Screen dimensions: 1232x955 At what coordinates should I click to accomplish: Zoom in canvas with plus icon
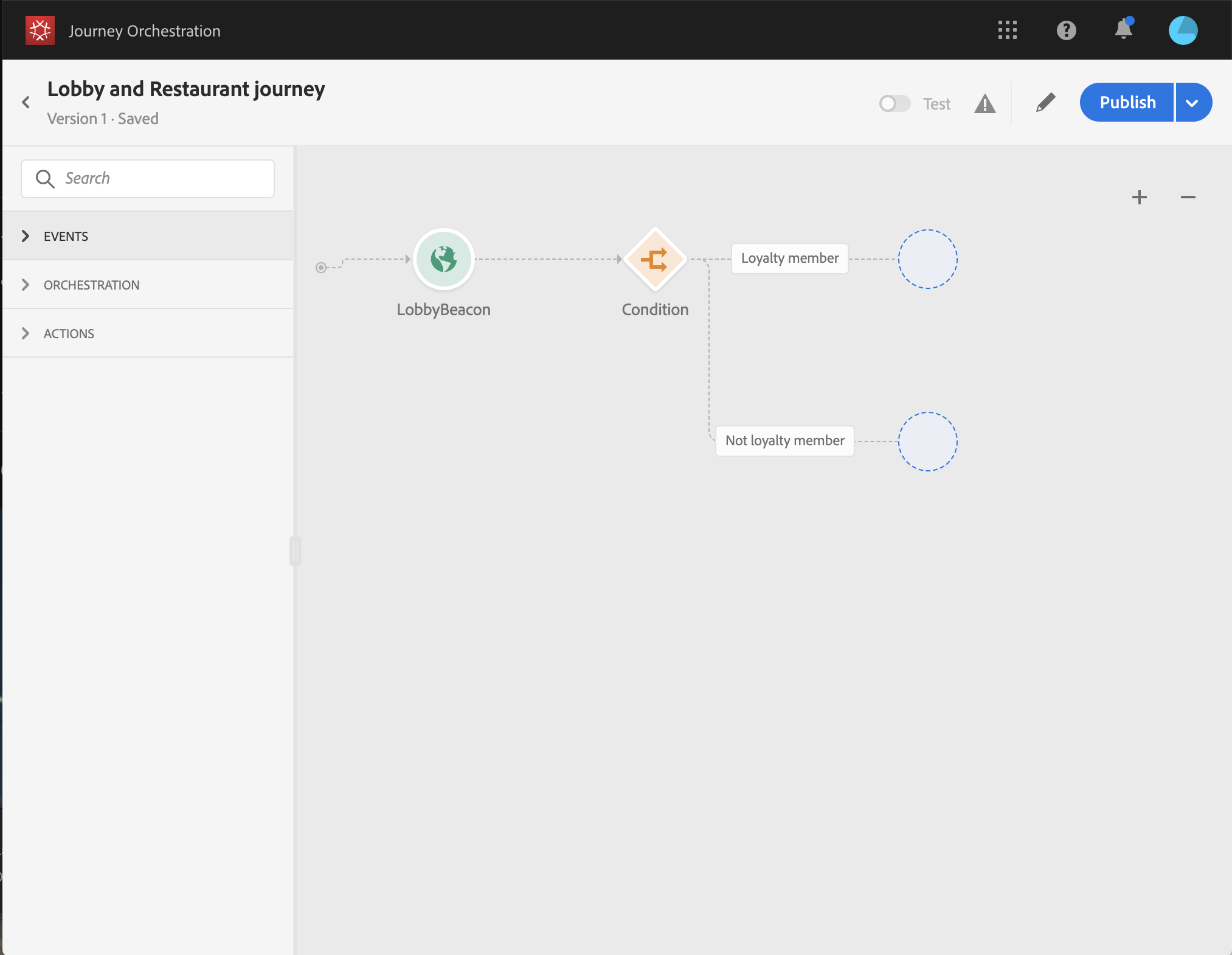pyautogui.click(x=1139, y=197)
